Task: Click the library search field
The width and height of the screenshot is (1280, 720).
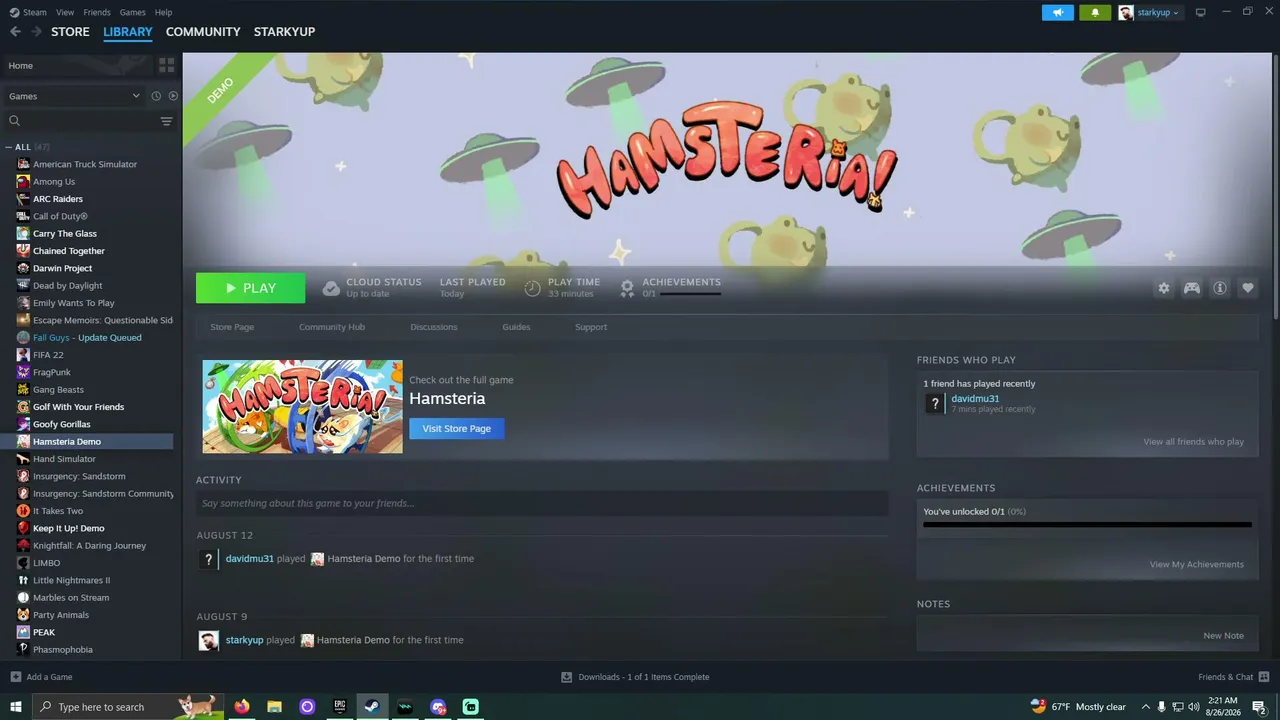Action: point(82,121)
